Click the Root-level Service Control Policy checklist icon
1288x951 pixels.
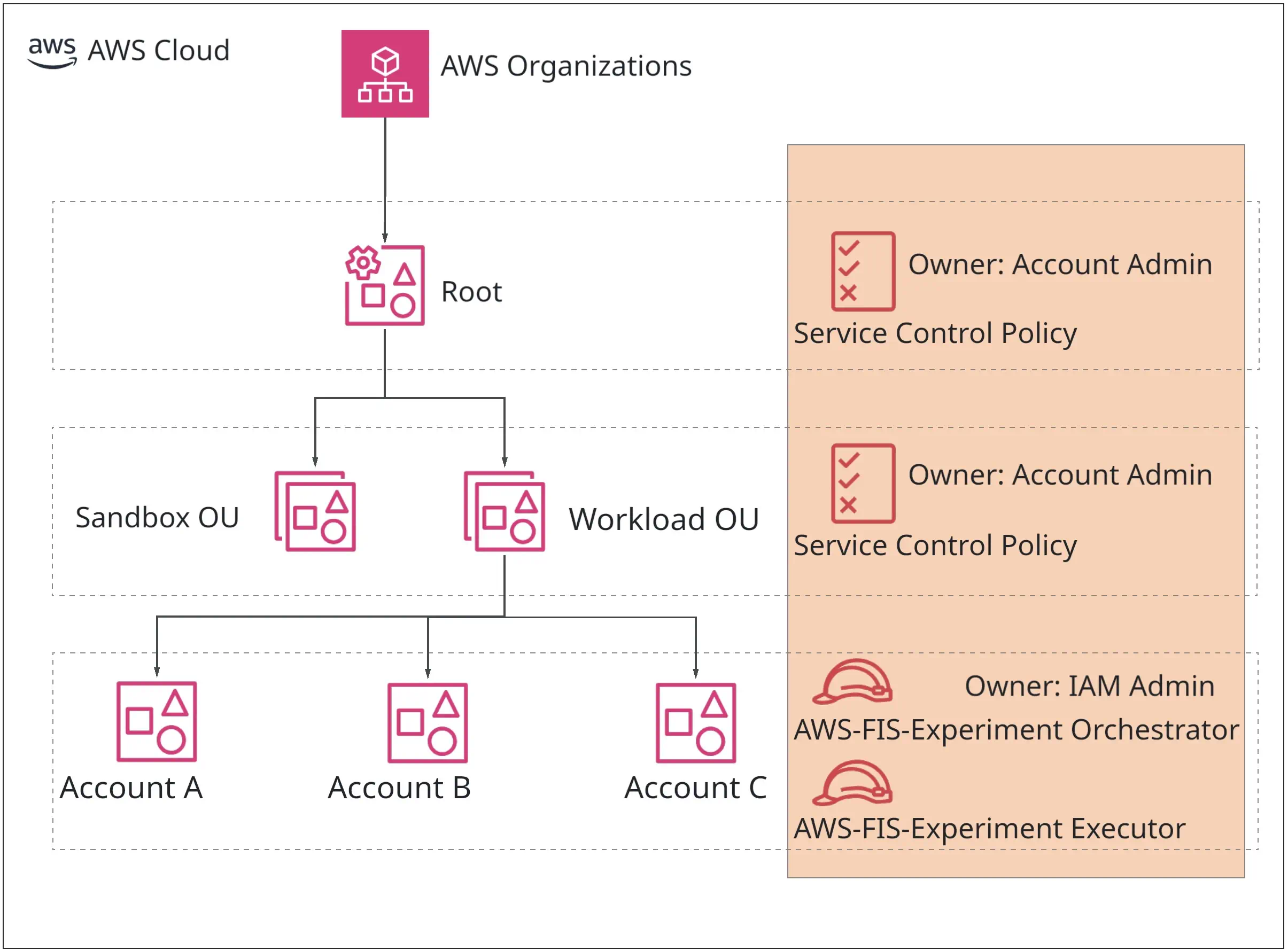click(863, 271)
